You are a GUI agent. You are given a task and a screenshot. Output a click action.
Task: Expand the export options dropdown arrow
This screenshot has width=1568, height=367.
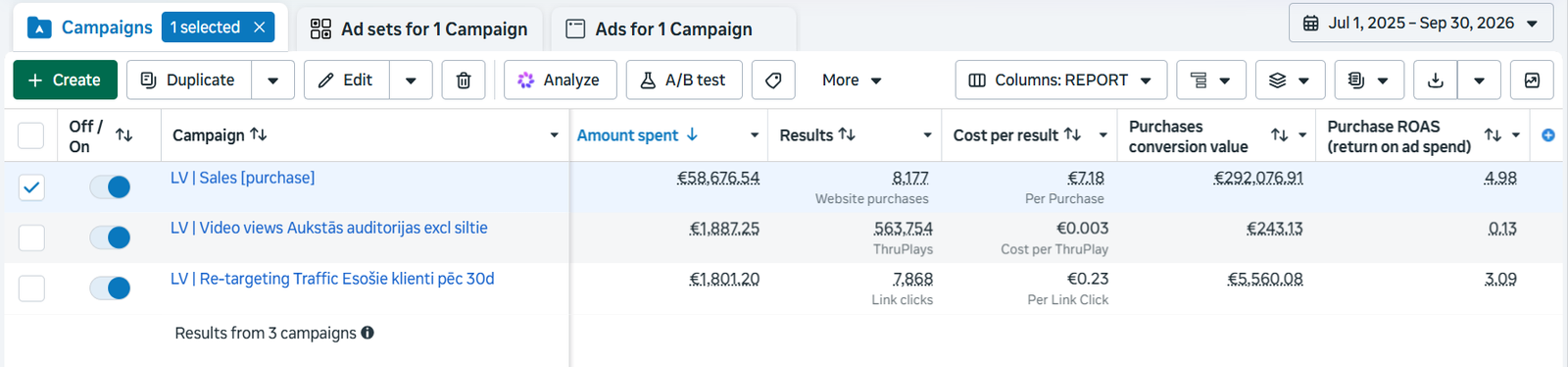coord(1480,80)
